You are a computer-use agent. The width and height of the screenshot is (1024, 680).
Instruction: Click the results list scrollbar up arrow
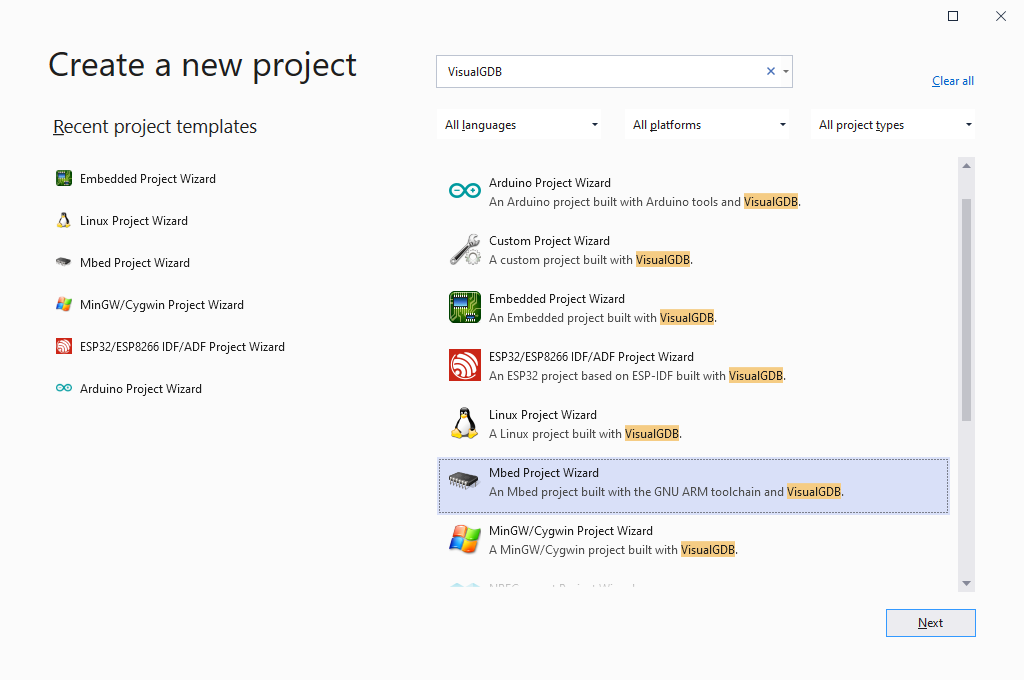967,166
